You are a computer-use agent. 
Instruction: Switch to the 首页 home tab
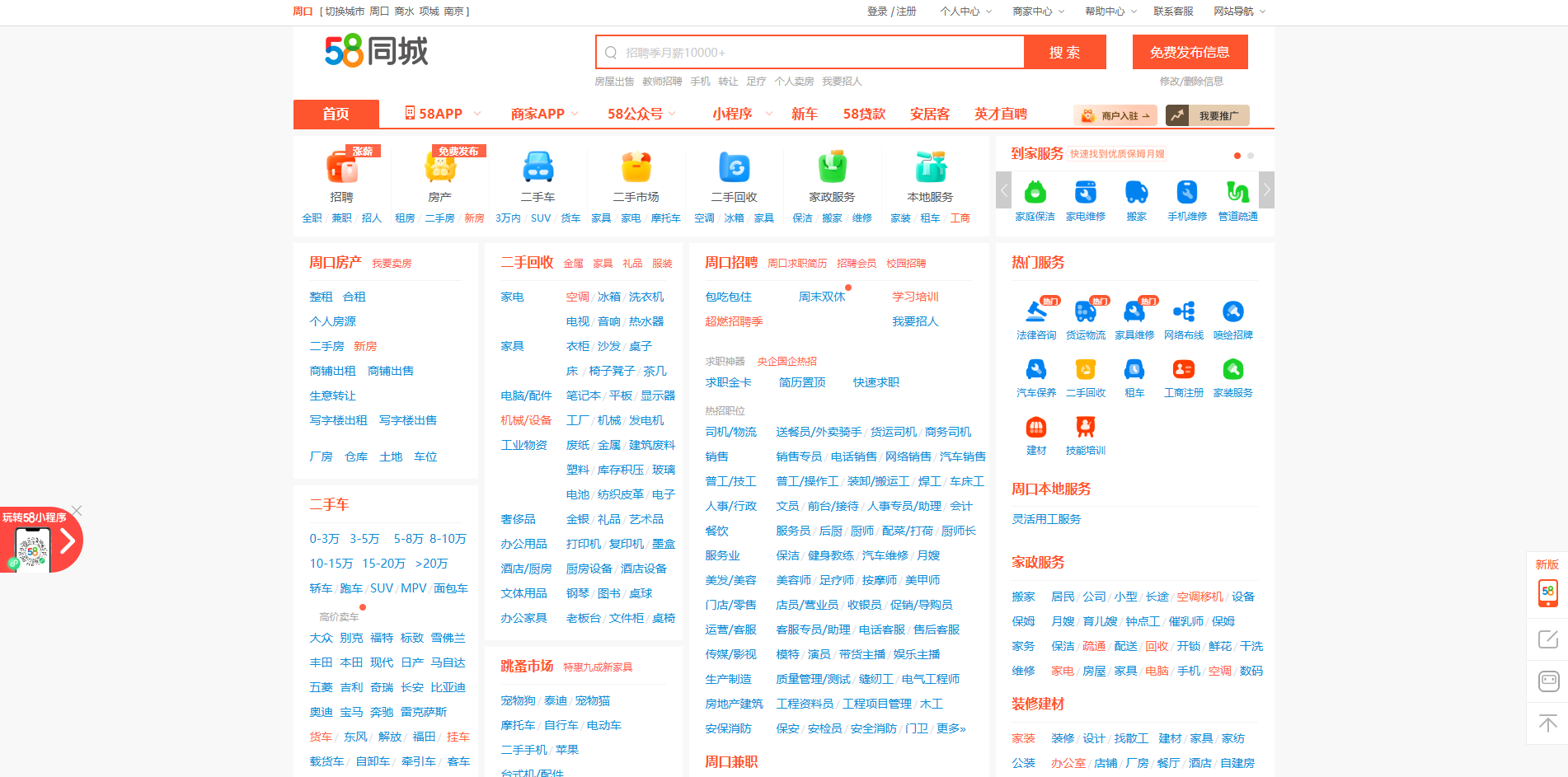point(336,114)
